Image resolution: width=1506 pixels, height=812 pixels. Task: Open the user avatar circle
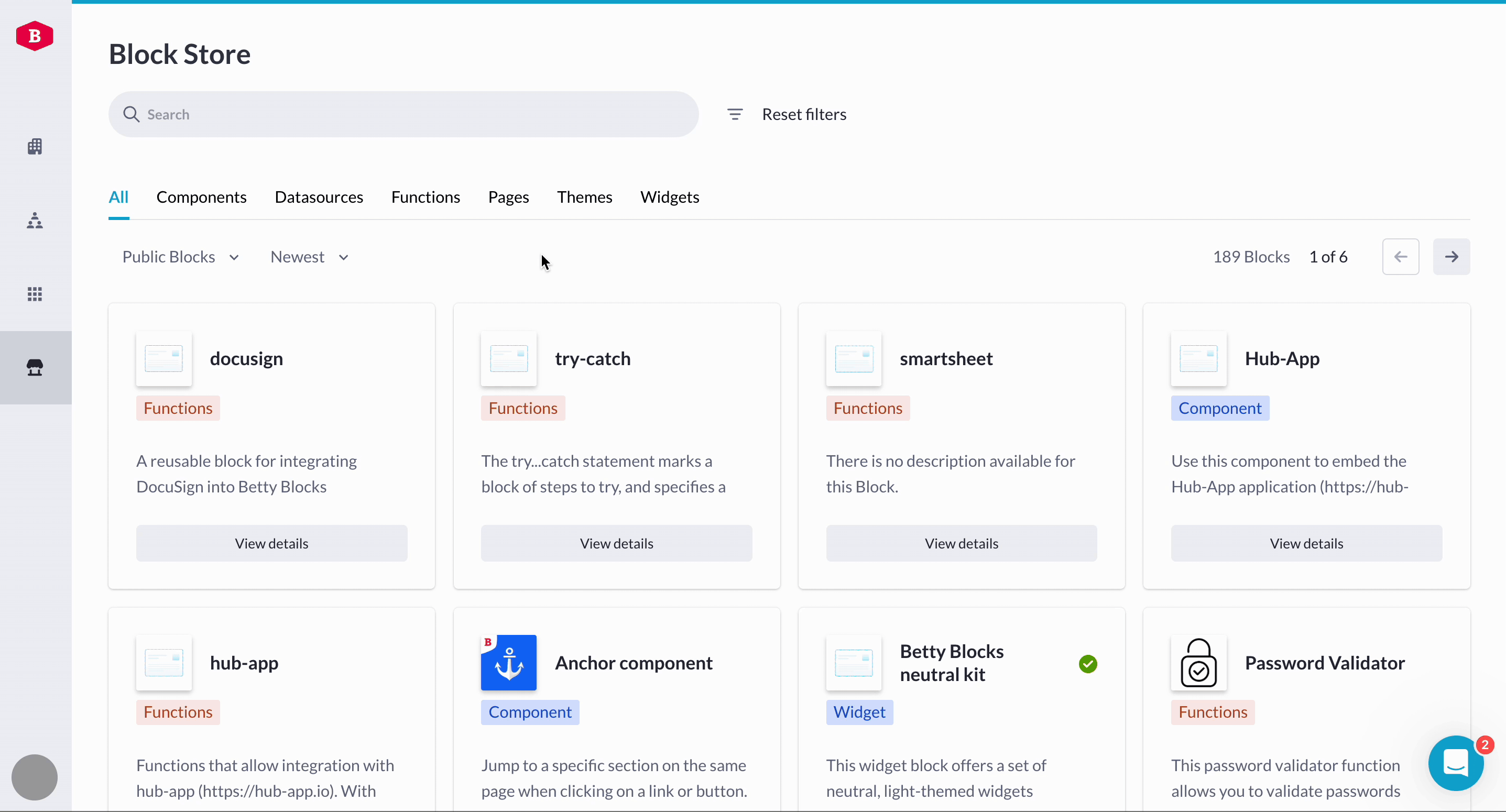click(x=35, y=777)
